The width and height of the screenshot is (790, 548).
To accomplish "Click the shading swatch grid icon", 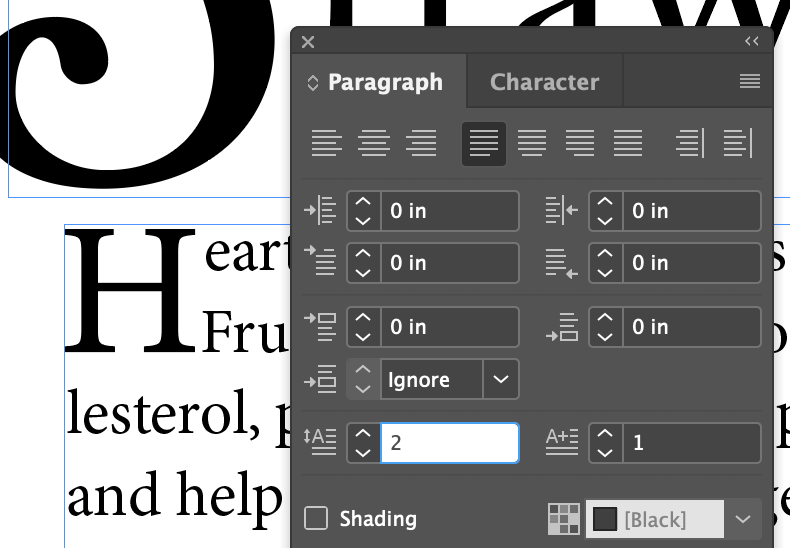I will coord(563,519).
